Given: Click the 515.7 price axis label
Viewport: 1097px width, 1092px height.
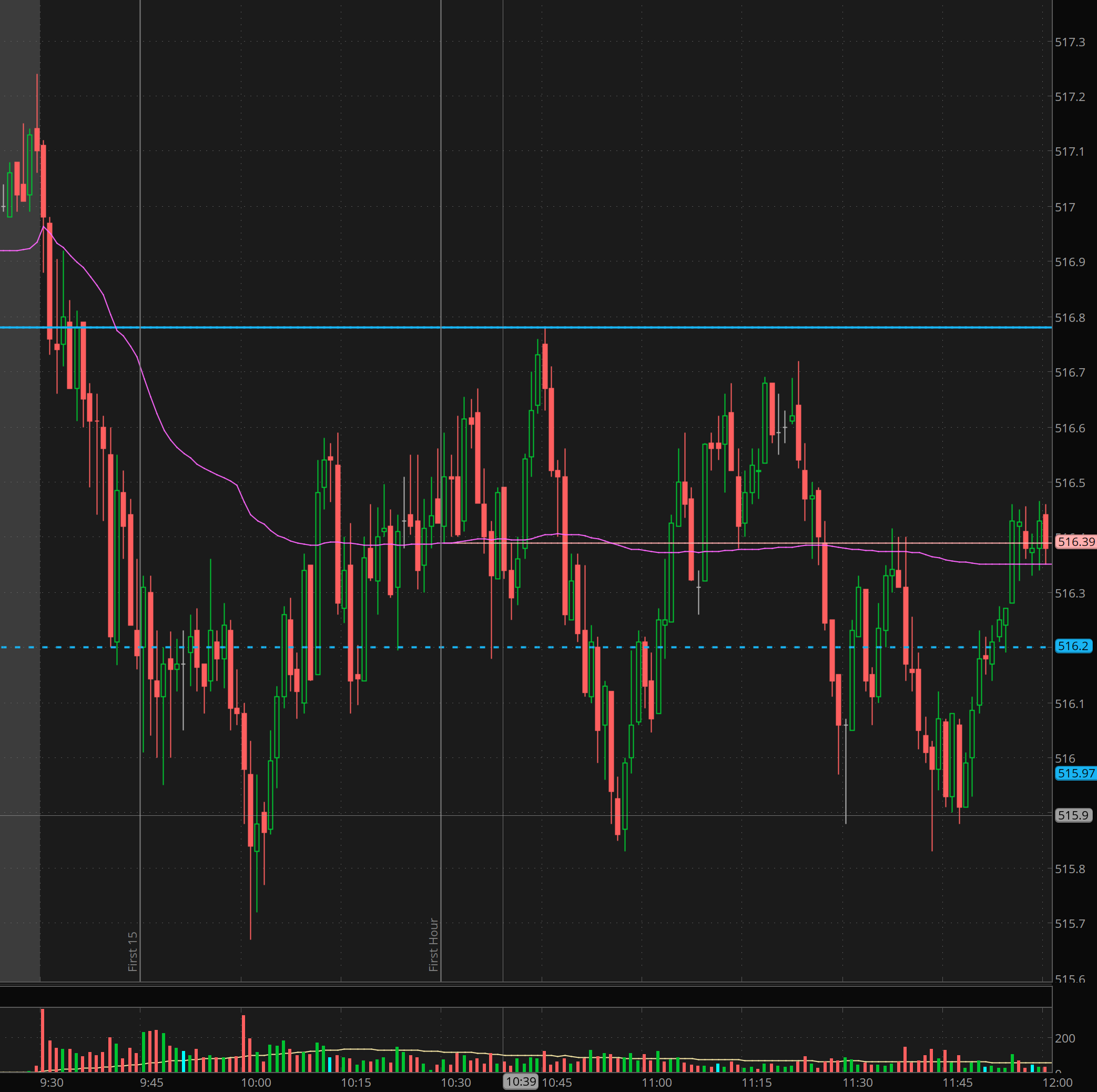Looking at the screenshot, I should [1070, 924].
